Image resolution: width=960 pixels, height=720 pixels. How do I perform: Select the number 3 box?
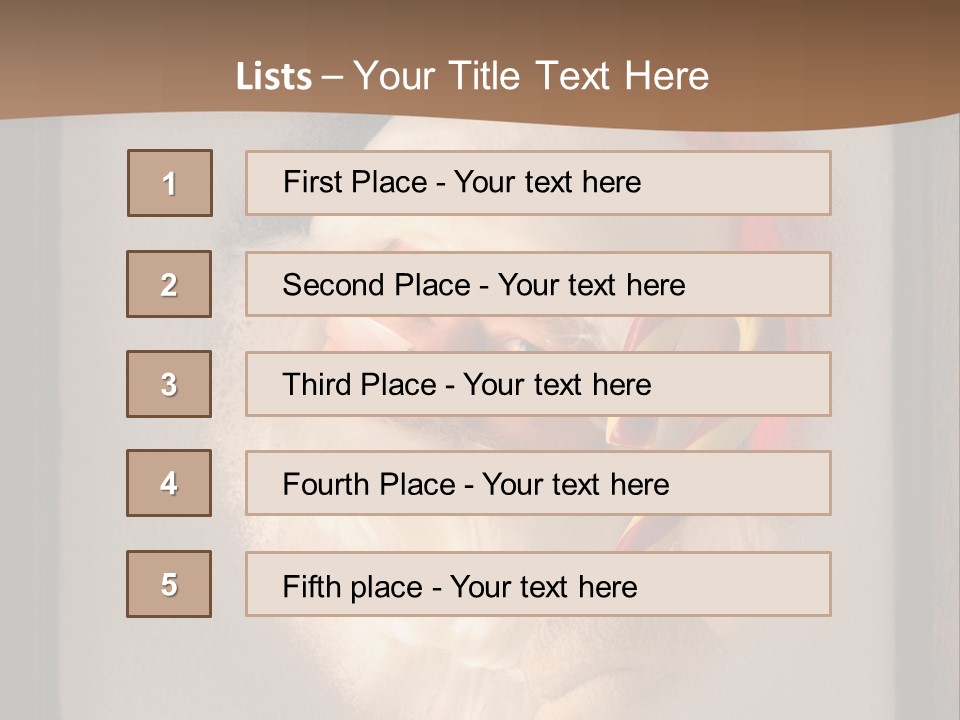pyautogui.click(x=169, y=384)
